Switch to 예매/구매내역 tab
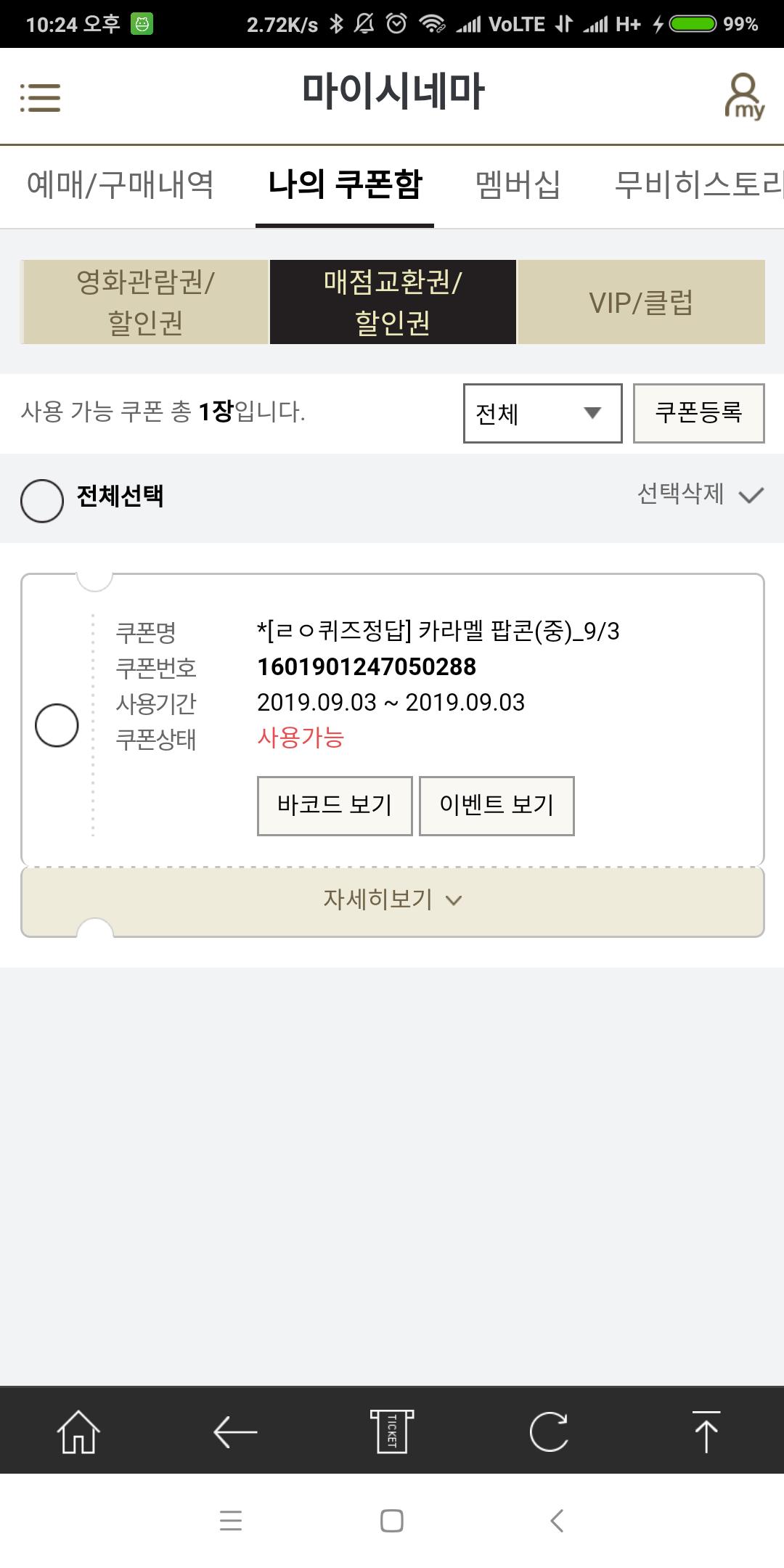The width and height of the screenshot is (784, 1568). 121,184
